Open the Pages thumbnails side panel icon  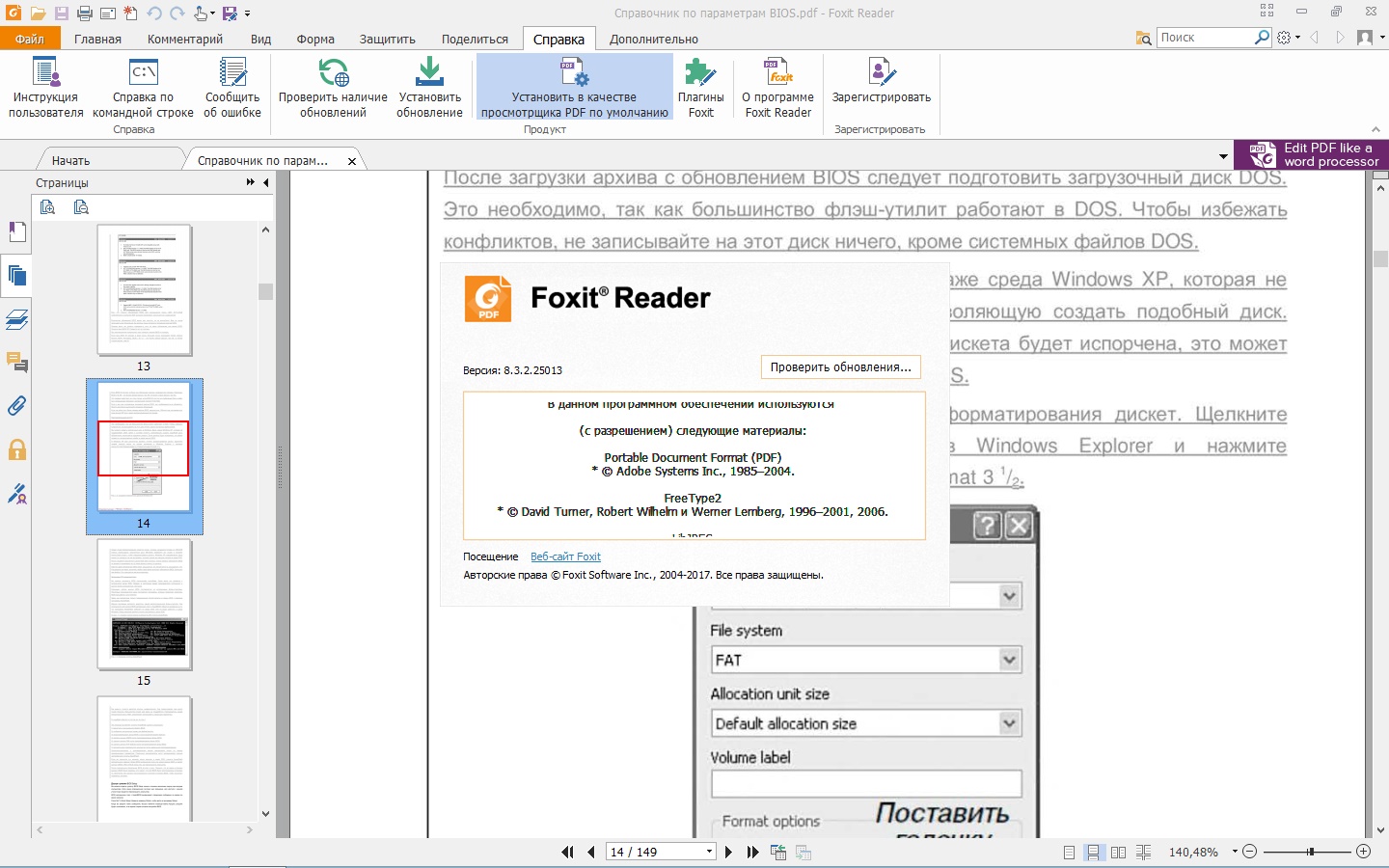coord(16,276)
